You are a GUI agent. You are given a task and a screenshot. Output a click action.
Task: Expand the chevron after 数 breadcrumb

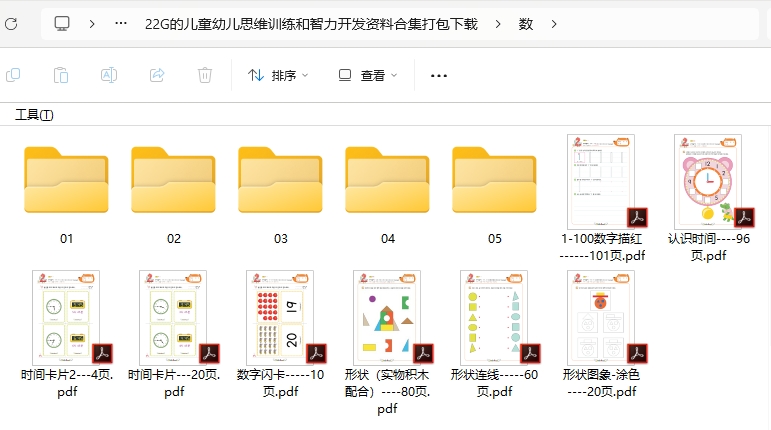tap(554, 24)
